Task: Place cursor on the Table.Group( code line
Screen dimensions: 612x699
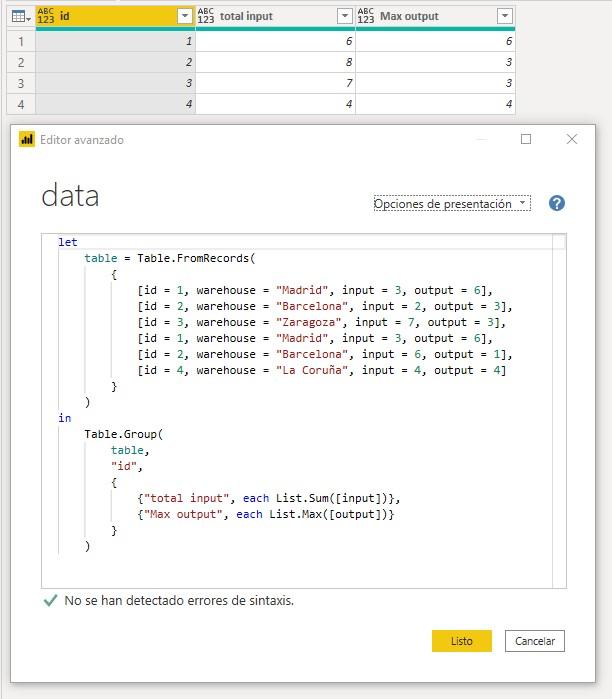Action: pos(123,434)
